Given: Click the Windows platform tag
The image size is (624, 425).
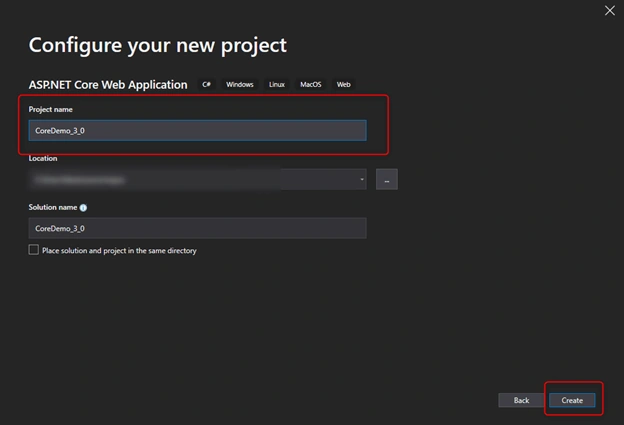Looking at the screenshot, I should click(240, 84).
